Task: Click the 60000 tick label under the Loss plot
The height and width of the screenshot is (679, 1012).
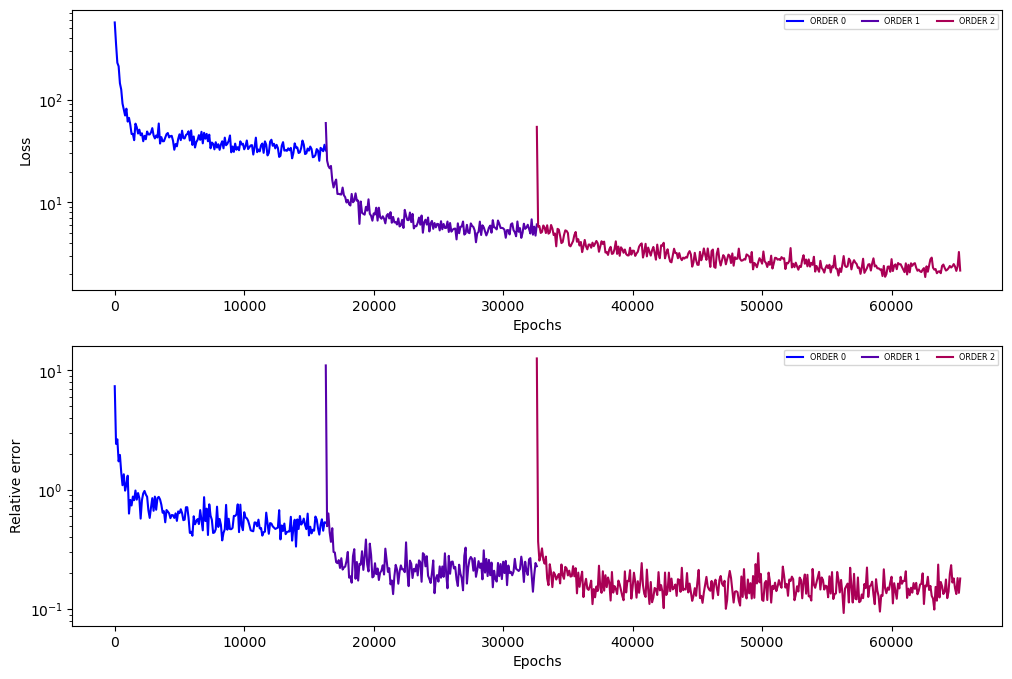Action: pyautogui.click(x=891, y=307)
